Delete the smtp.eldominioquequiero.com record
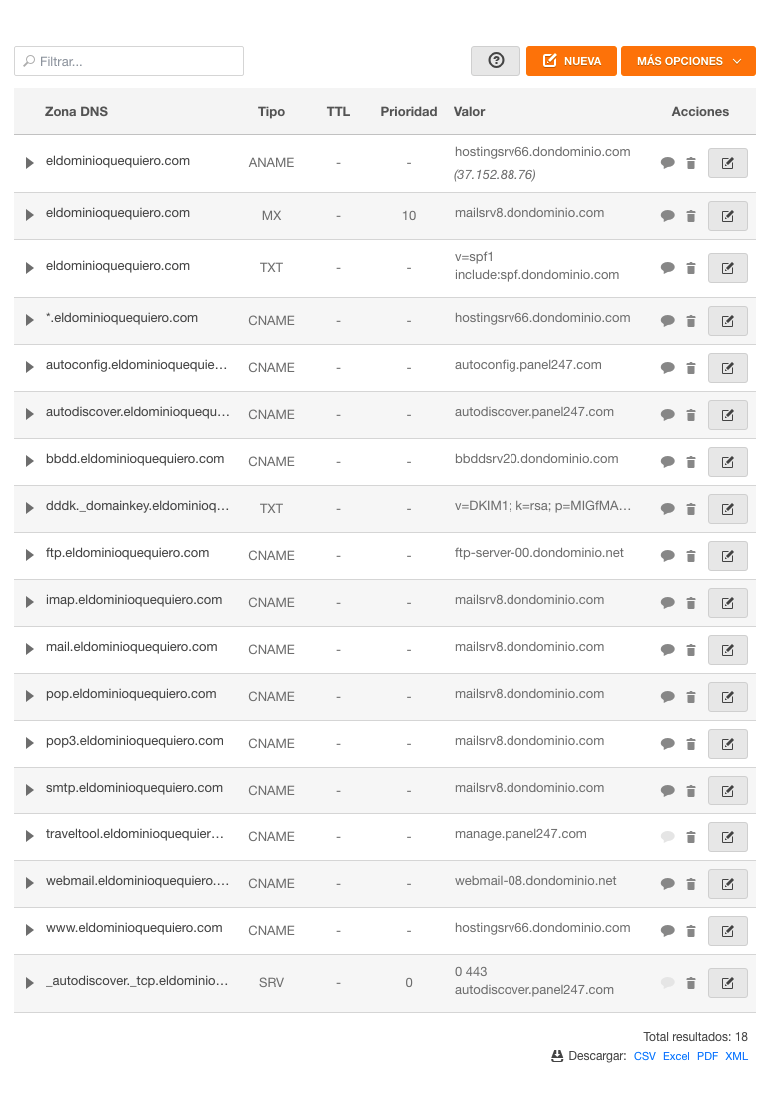Image resolution: width=771 pixels, height=1098 pixels. coord(690,791)
